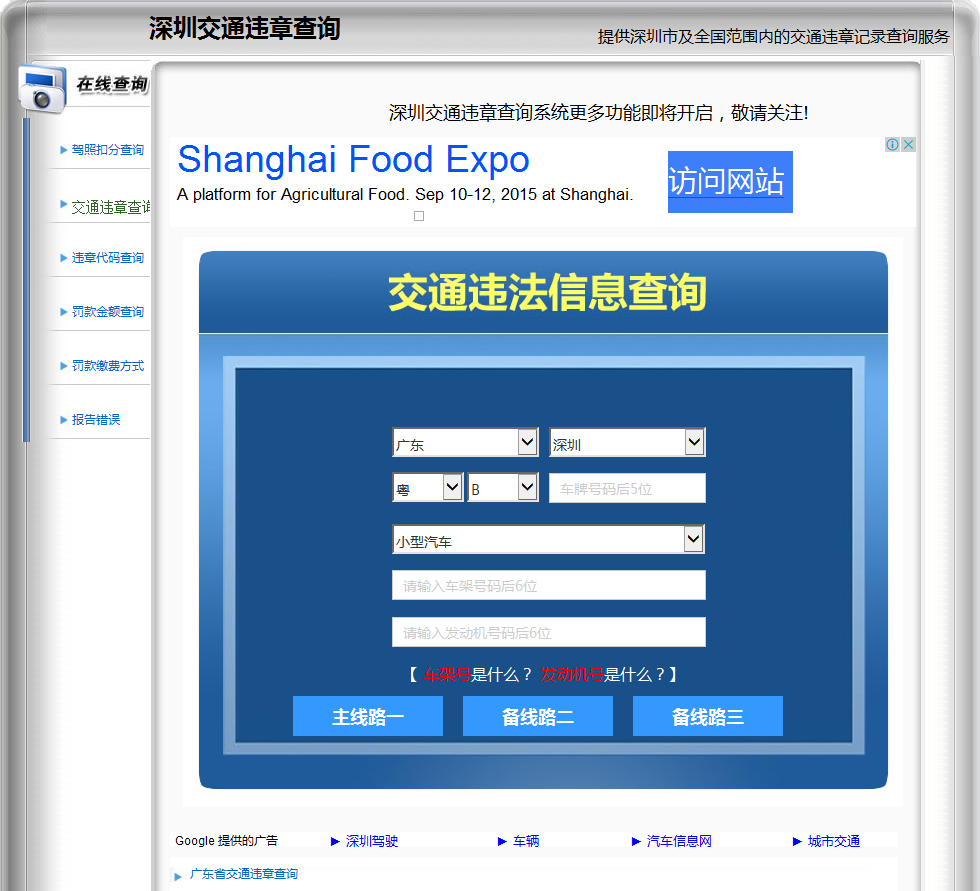The height and width of the screenshot is (891, 980).
Task: Open 交通违章查询 in the sidebar
Action: point(111,207)
